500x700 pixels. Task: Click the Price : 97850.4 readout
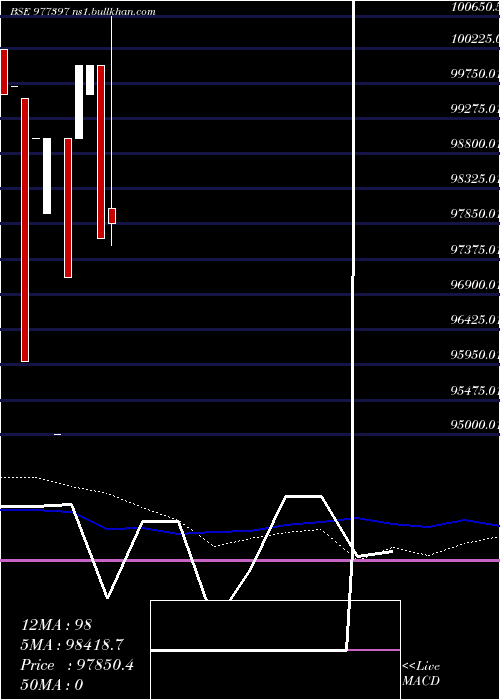[77, 665]
